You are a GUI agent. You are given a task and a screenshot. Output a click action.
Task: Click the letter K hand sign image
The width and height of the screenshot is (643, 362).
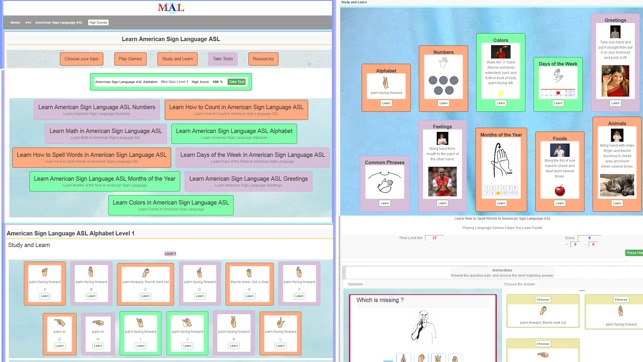coord(234,321)
